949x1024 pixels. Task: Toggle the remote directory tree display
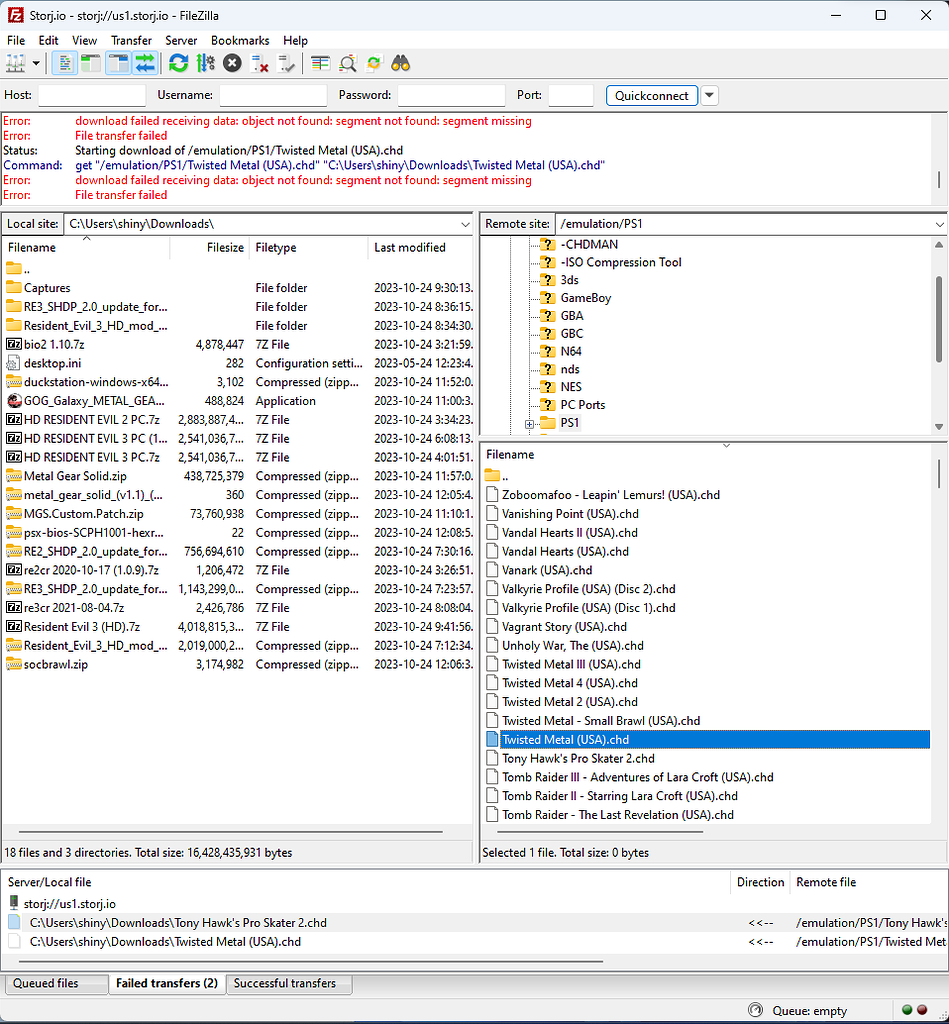(118, 63)
